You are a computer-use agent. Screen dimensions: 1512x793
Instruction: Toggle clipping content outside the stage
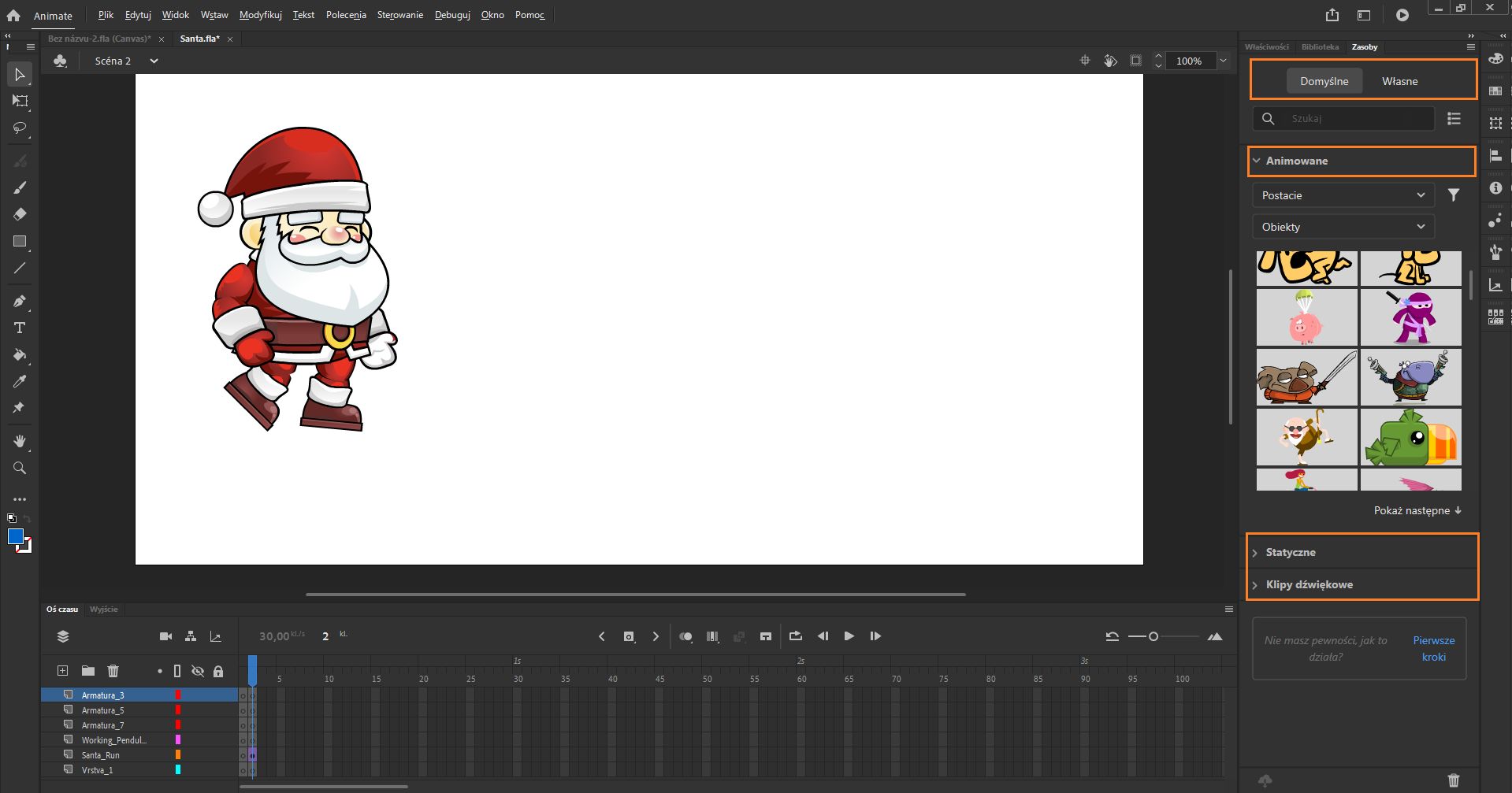pos(1135,61)
